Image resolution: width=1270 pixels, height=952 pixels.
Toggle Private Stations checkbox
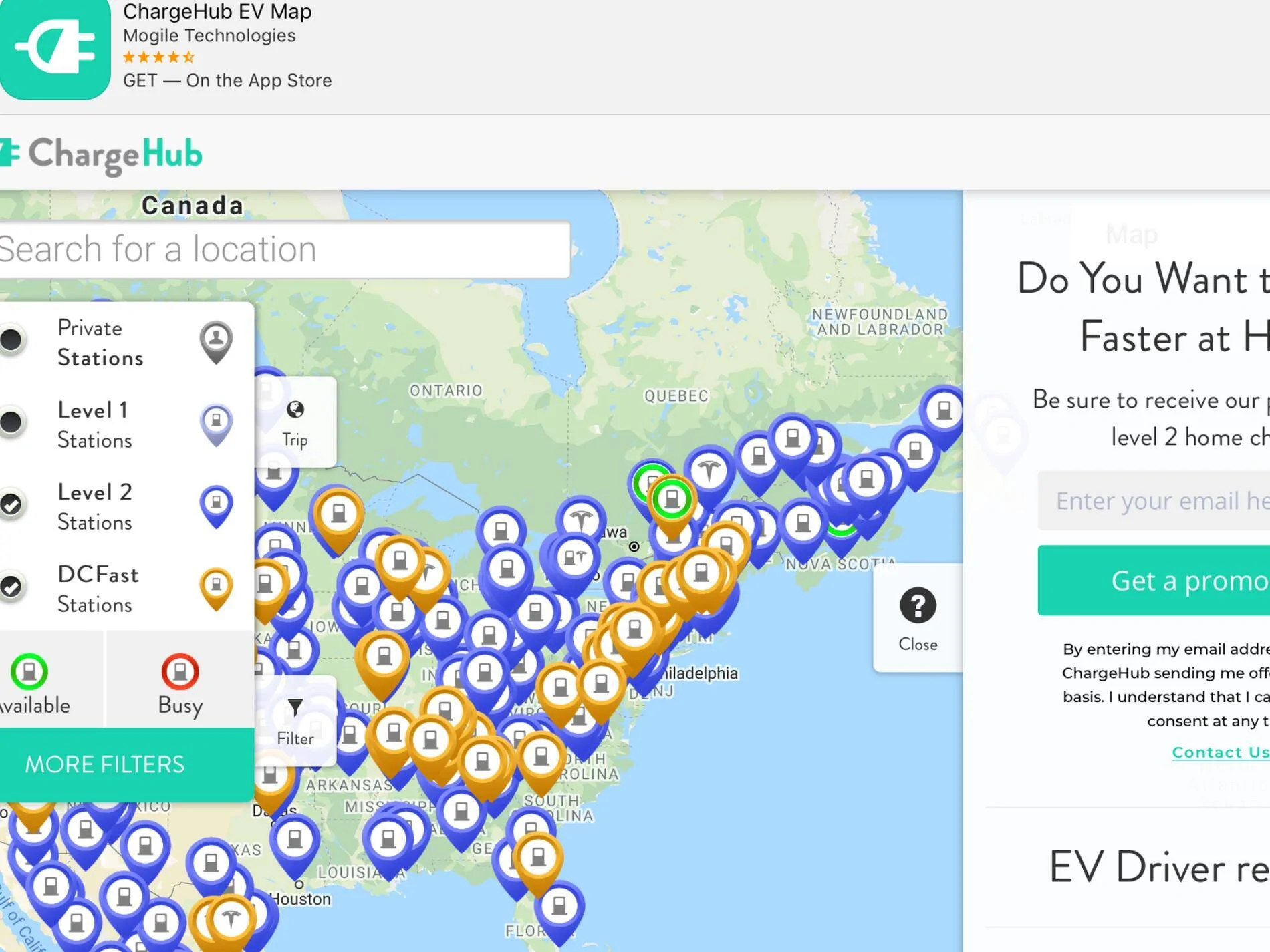[x=12, y=340]
